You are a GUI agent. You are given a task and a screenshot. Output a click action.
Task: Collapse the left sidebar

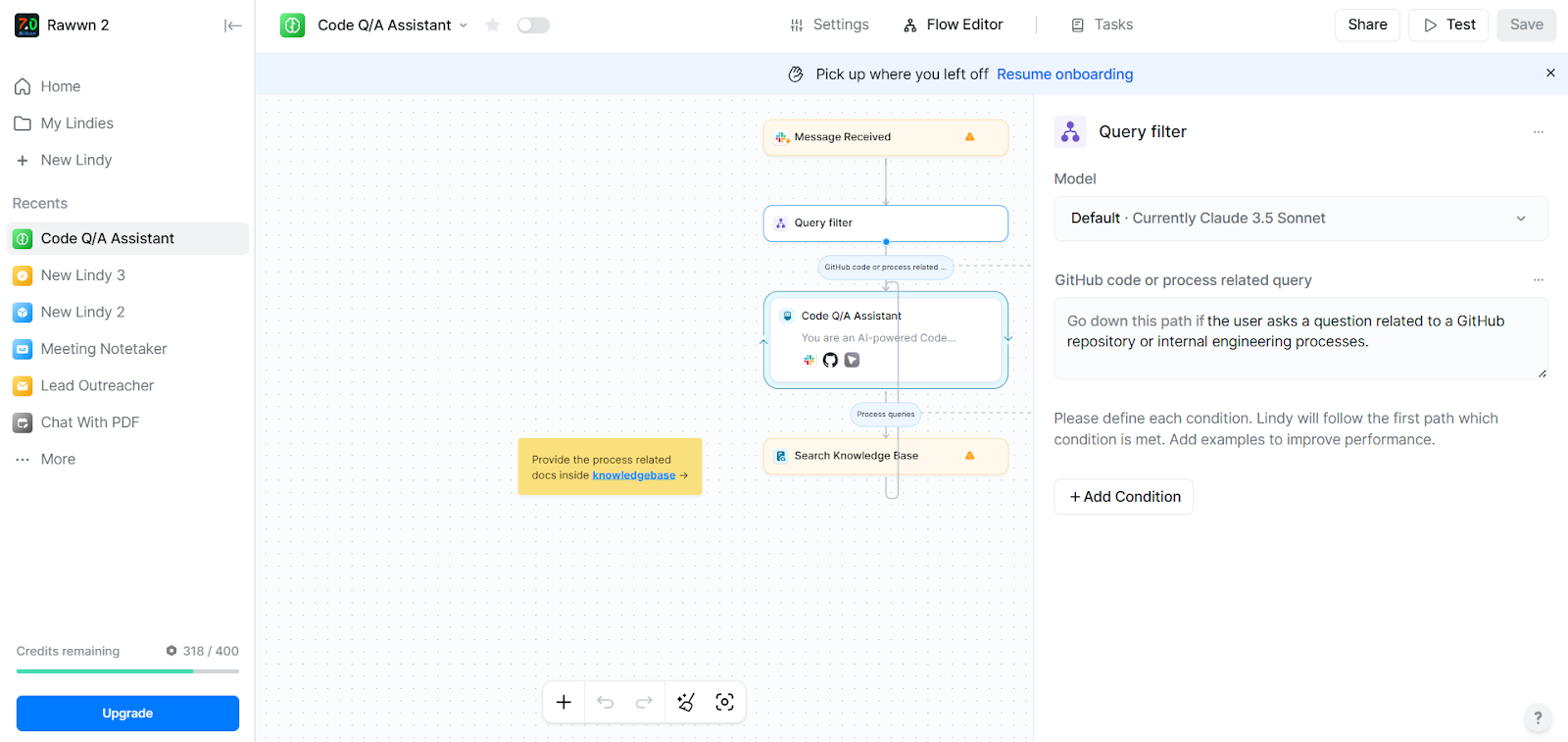[x=232, y=25]
